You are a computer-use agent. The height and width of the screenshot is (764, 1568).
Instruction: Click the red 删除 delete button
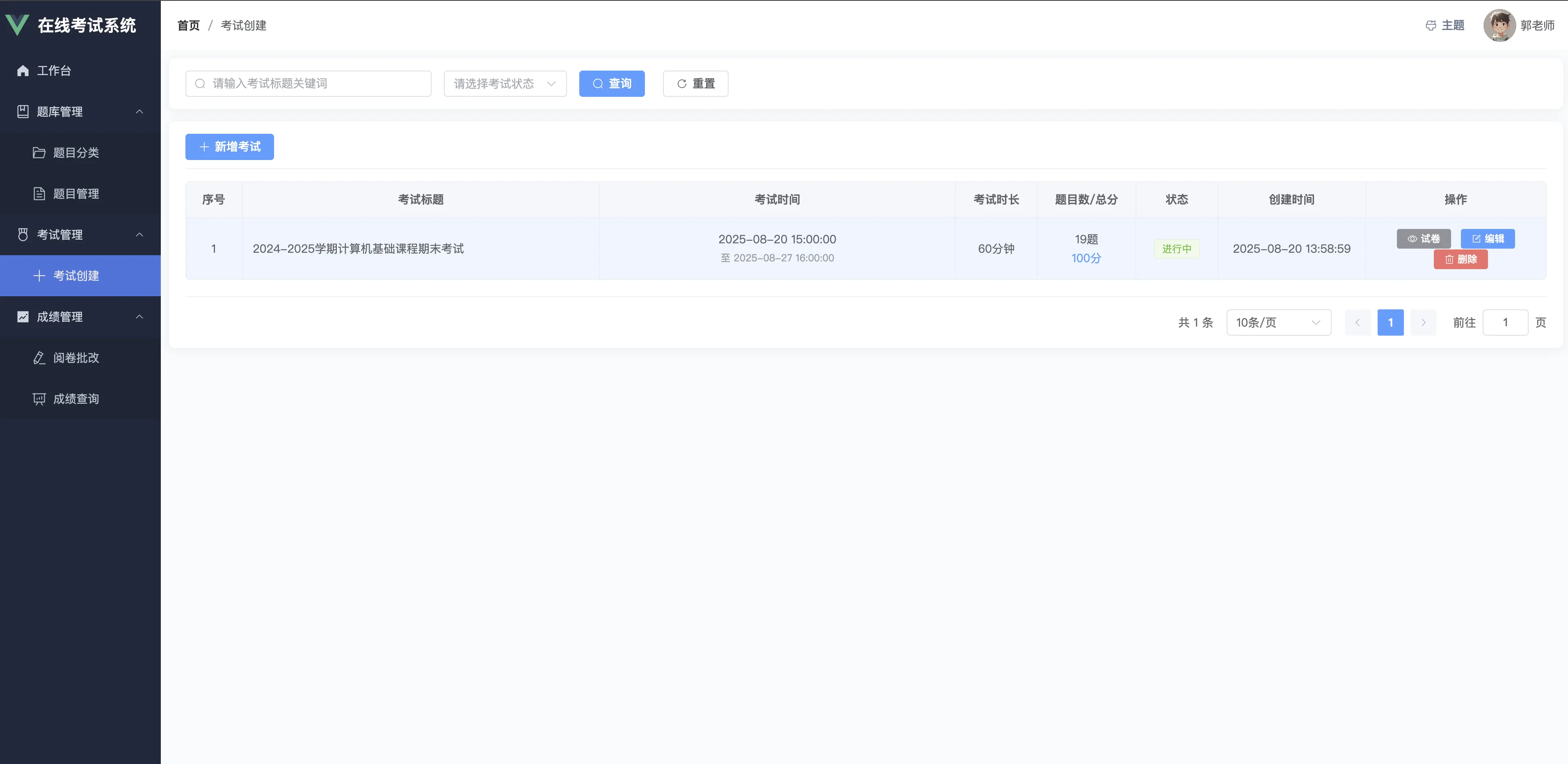tap(1460, 259)
